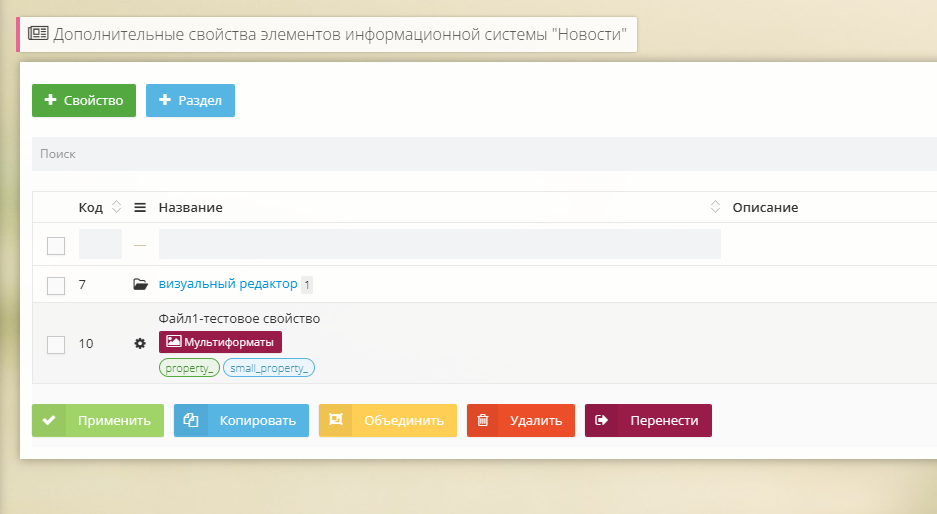Check the box for row code 10
The image size is (937, 514).
[56, 344]
